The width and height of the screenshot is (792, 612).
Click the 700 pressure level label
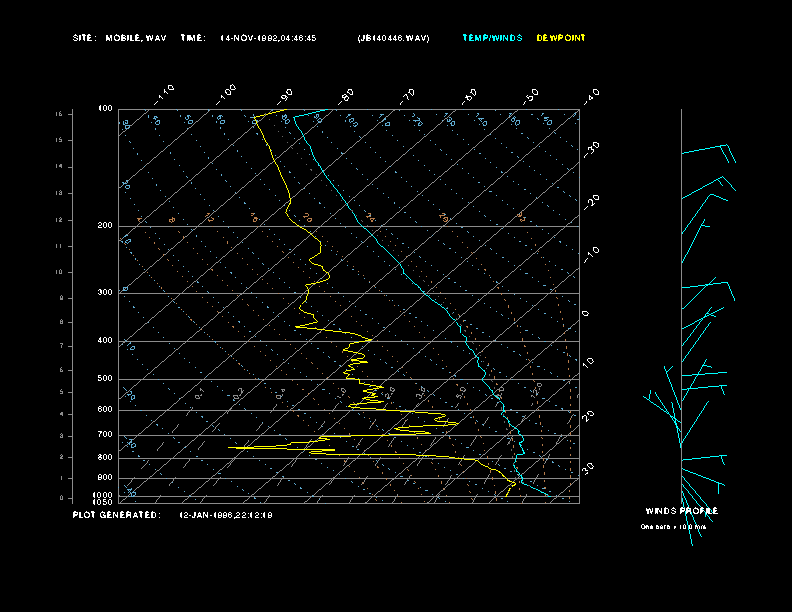click(105, 434)
